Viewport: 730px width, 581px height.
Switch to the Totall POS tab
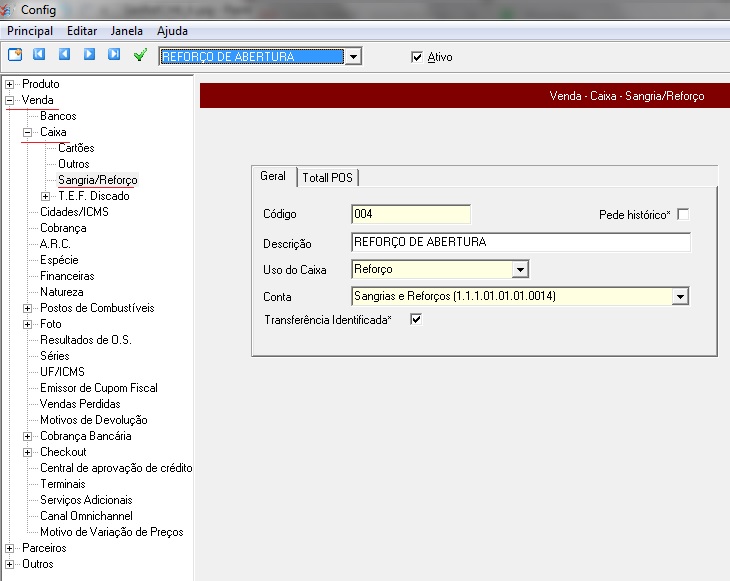pyautogui.click(x=327, y=177)
